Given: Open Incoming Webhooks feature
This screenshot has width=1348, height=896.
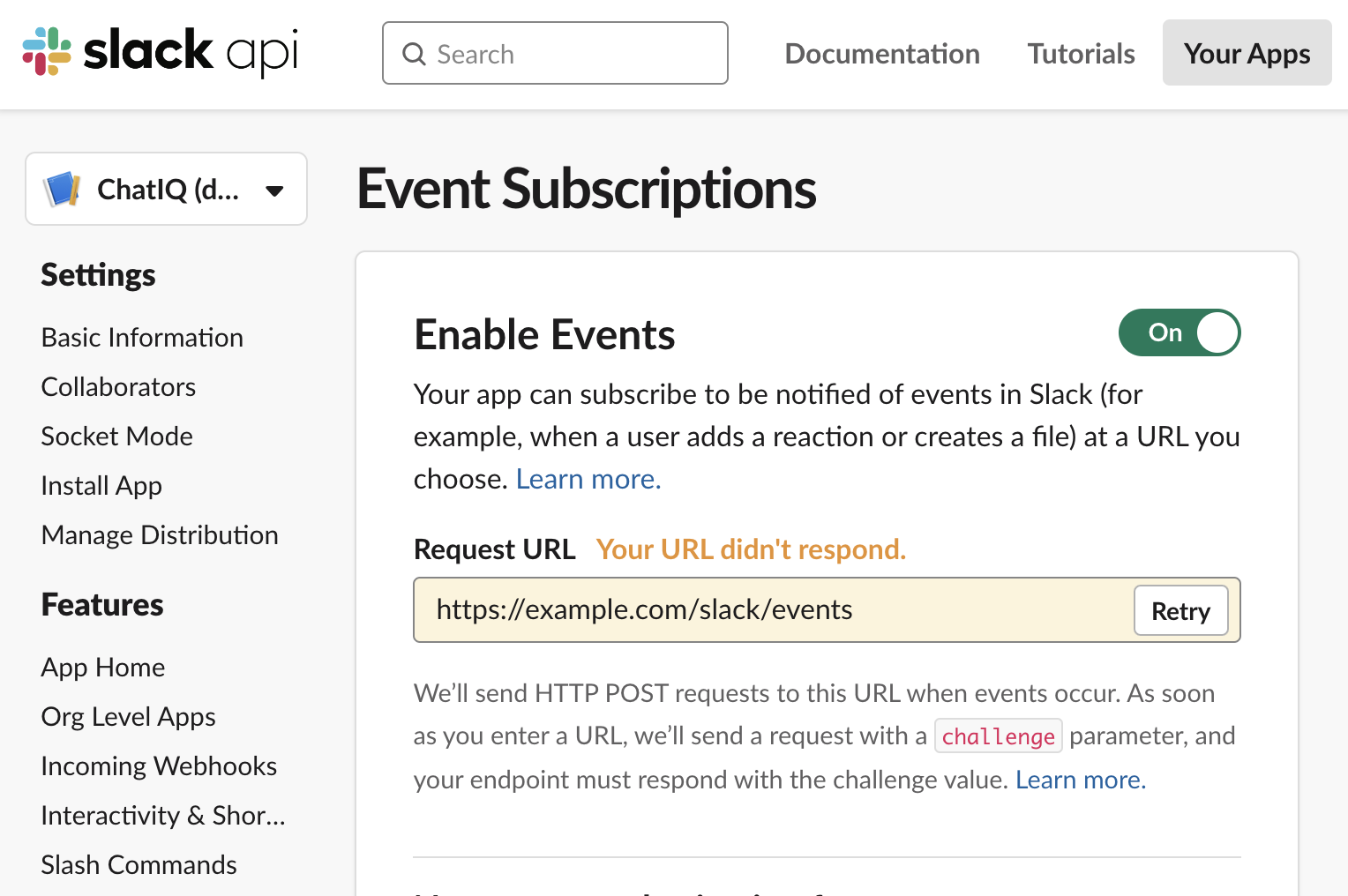Looking at the screenshot, I should click(159, 766).
